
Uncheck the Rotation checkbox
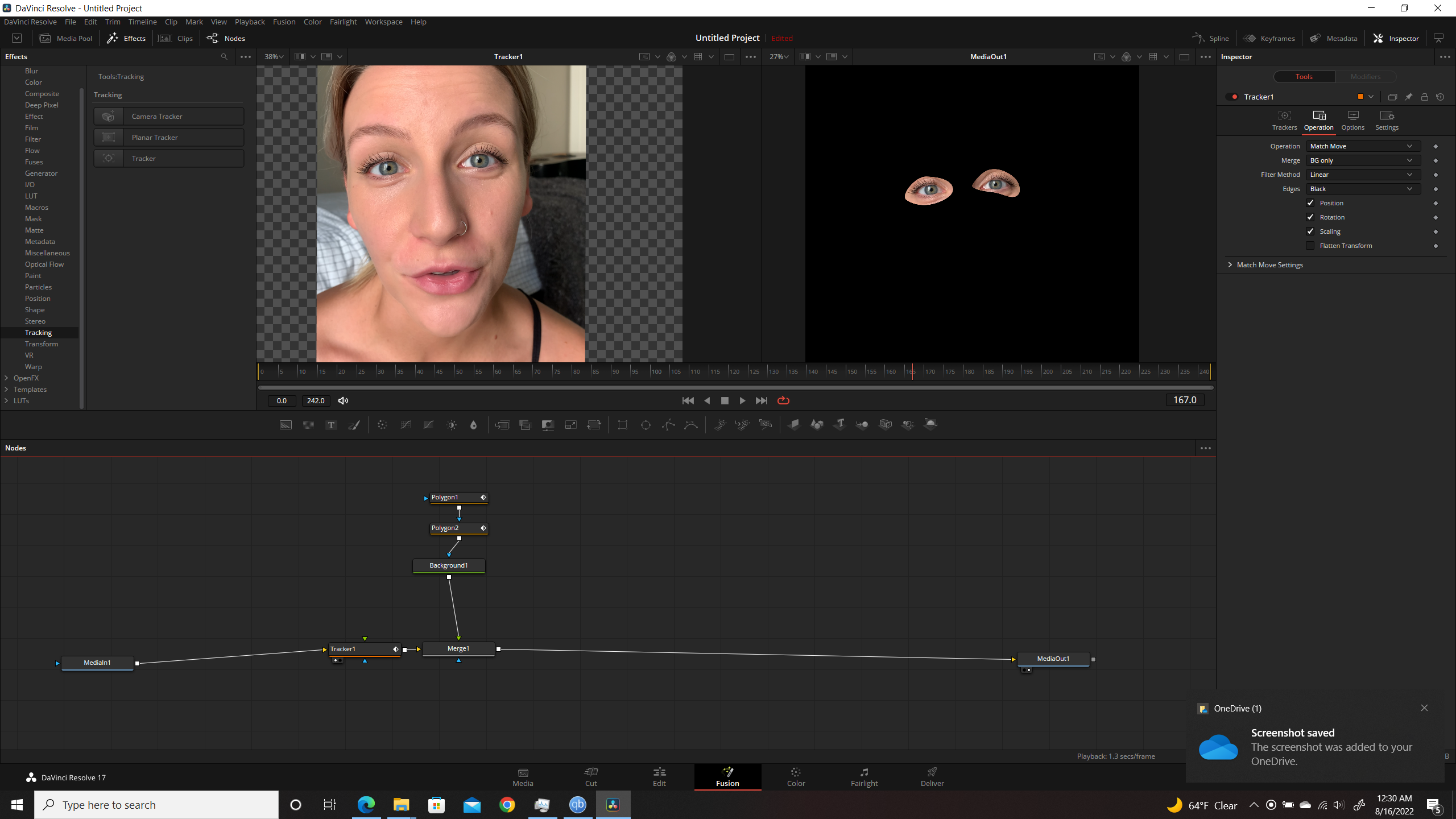[1310, 217]
